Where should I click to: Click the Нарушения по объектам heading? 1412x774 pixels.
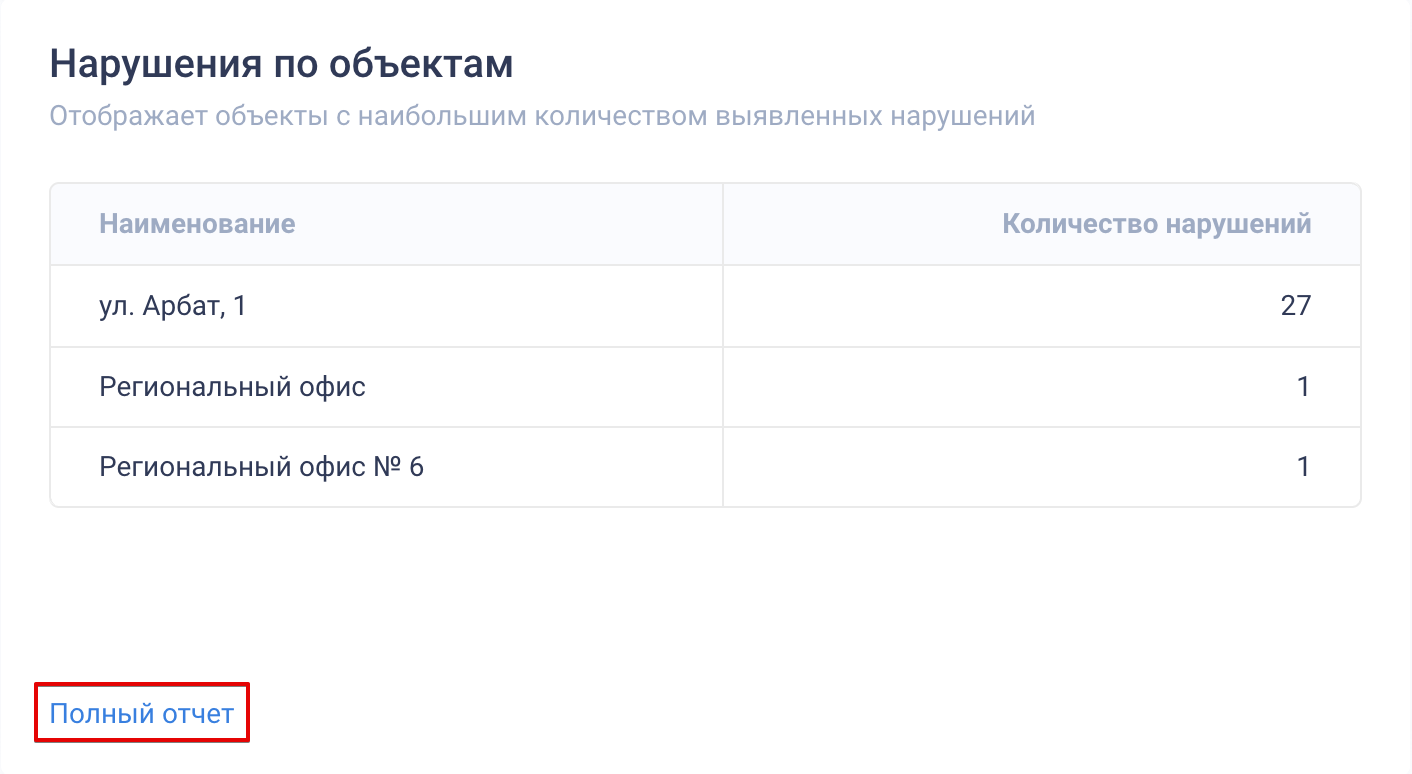click(x=281, y=65)
